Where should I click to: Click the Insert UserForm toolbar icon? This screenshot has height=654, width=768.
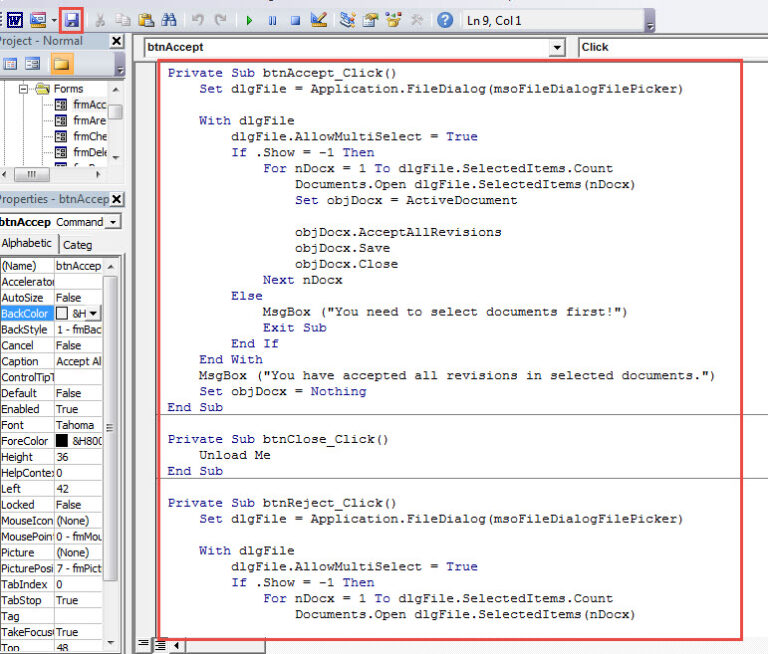[38, 21]
